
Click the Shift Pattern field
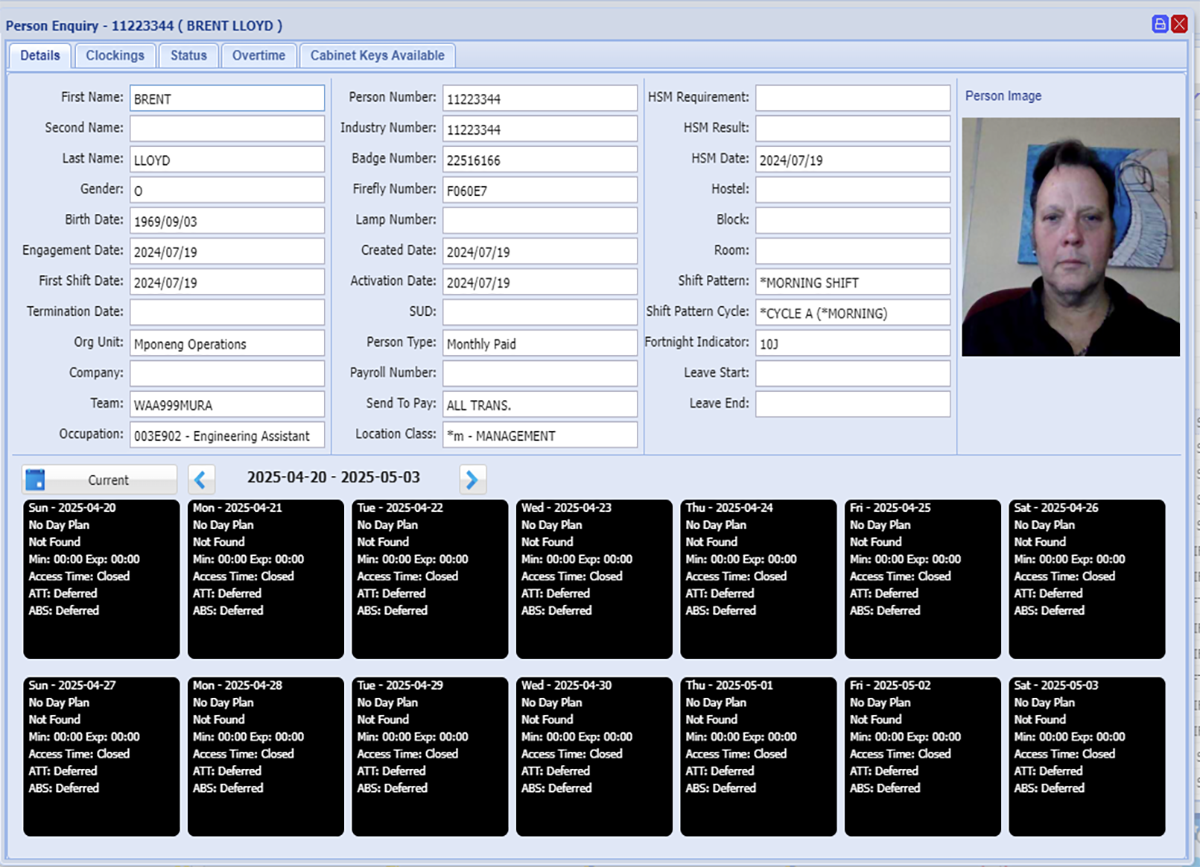[853, 282]
